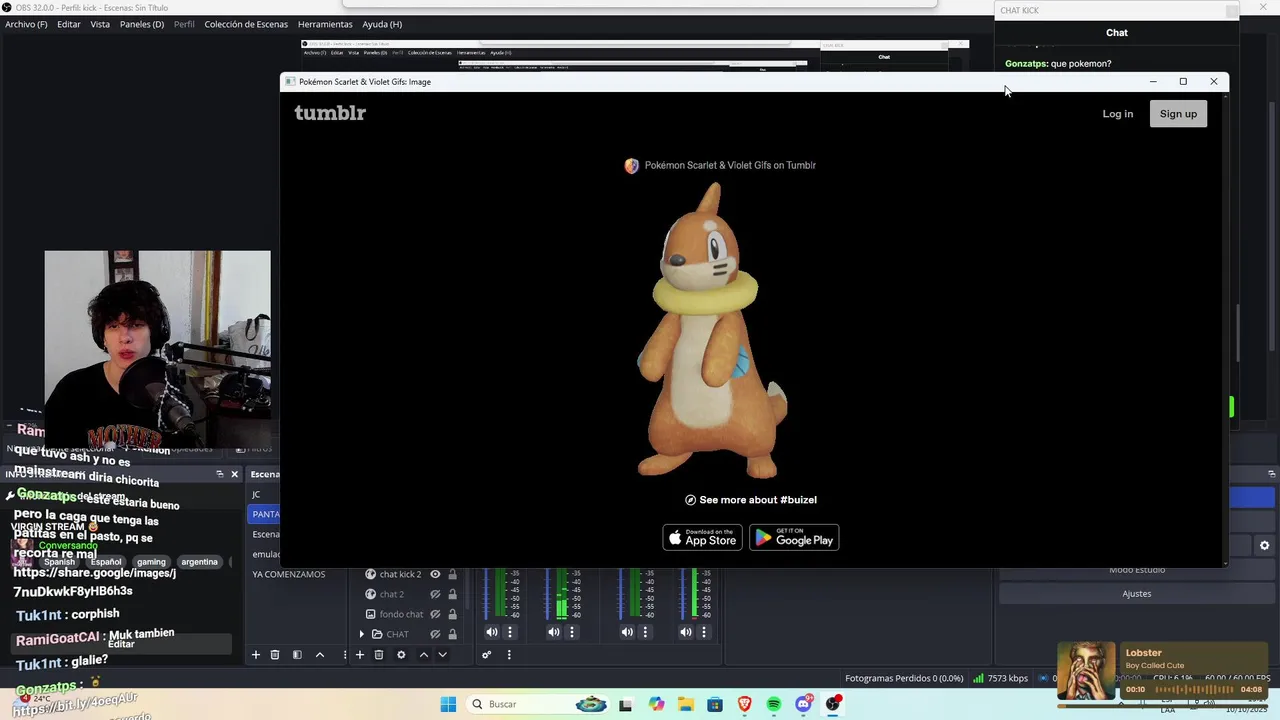Click Log in on Tumblr
1280x720 pixels.
pyautogui.click(x=1118, y=114)
